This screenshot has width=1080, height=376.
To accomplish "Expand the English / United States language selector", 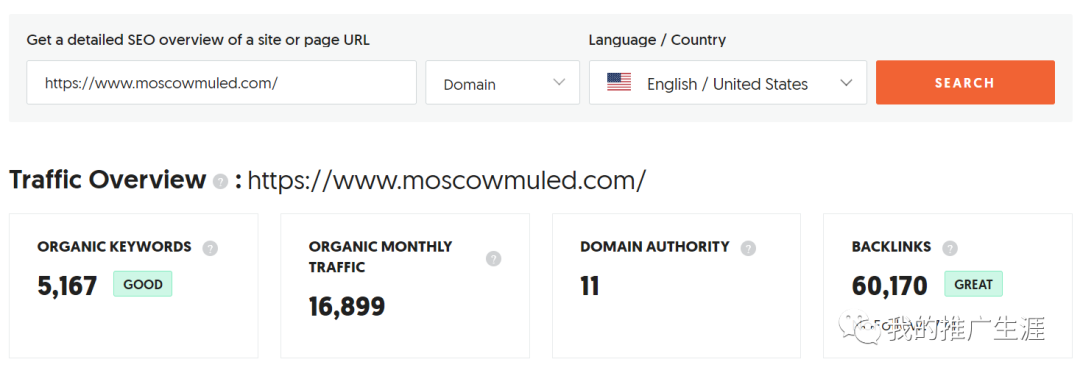I will [x=727, y=83].
